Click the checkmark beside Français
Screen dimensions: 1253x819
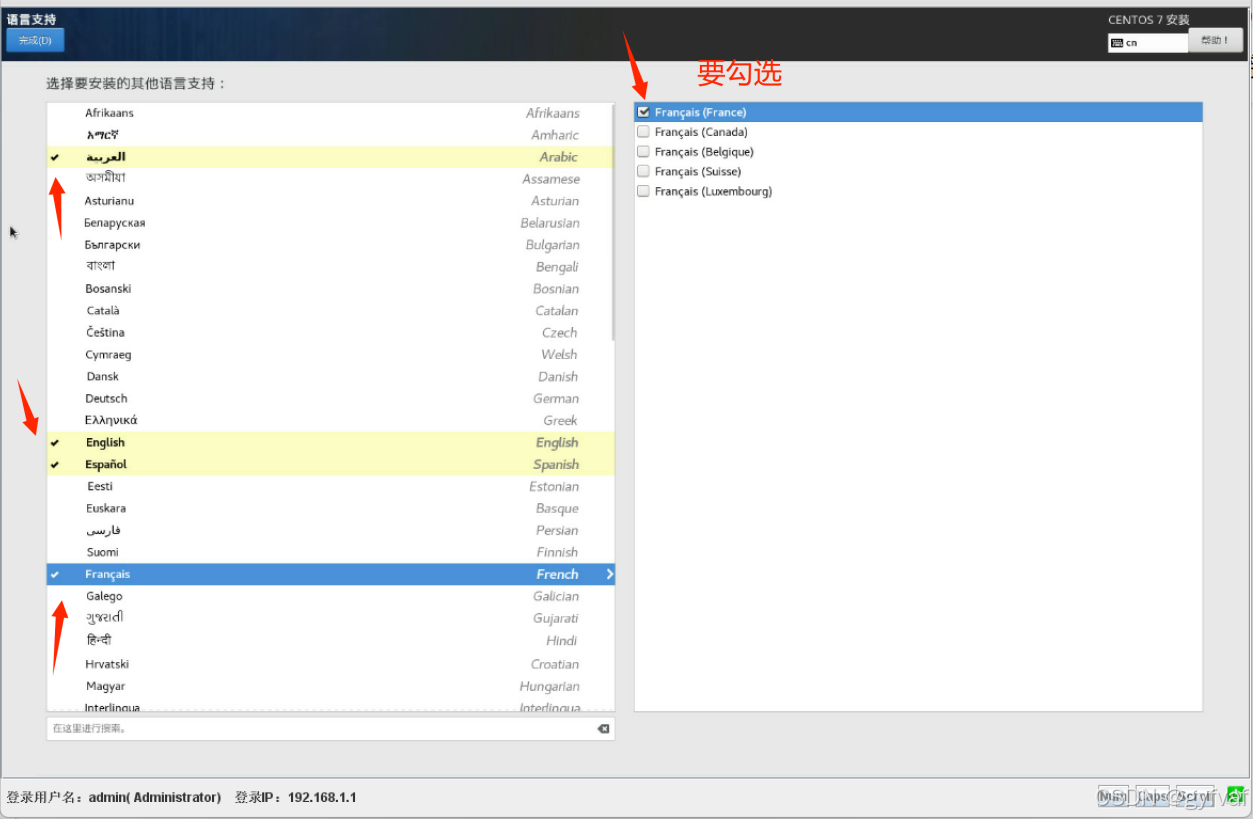55,575
